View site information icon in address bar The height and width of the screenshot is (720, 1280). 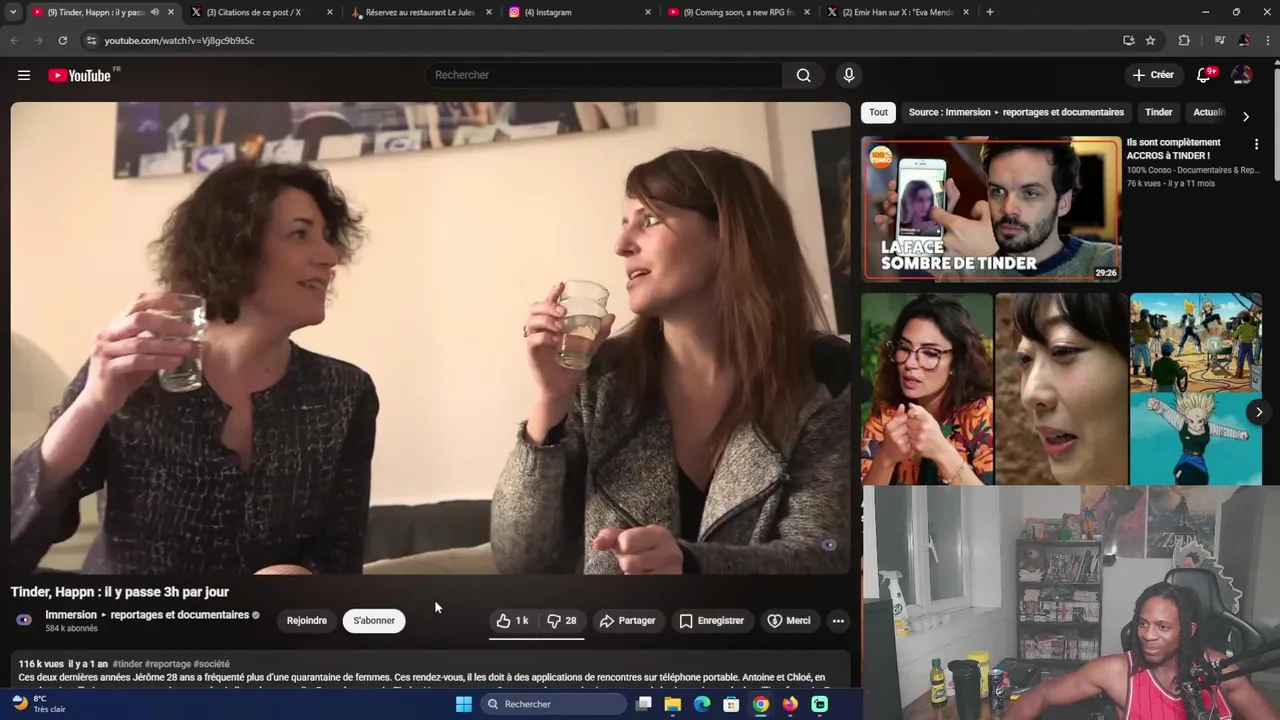click(x=91, y=40)
